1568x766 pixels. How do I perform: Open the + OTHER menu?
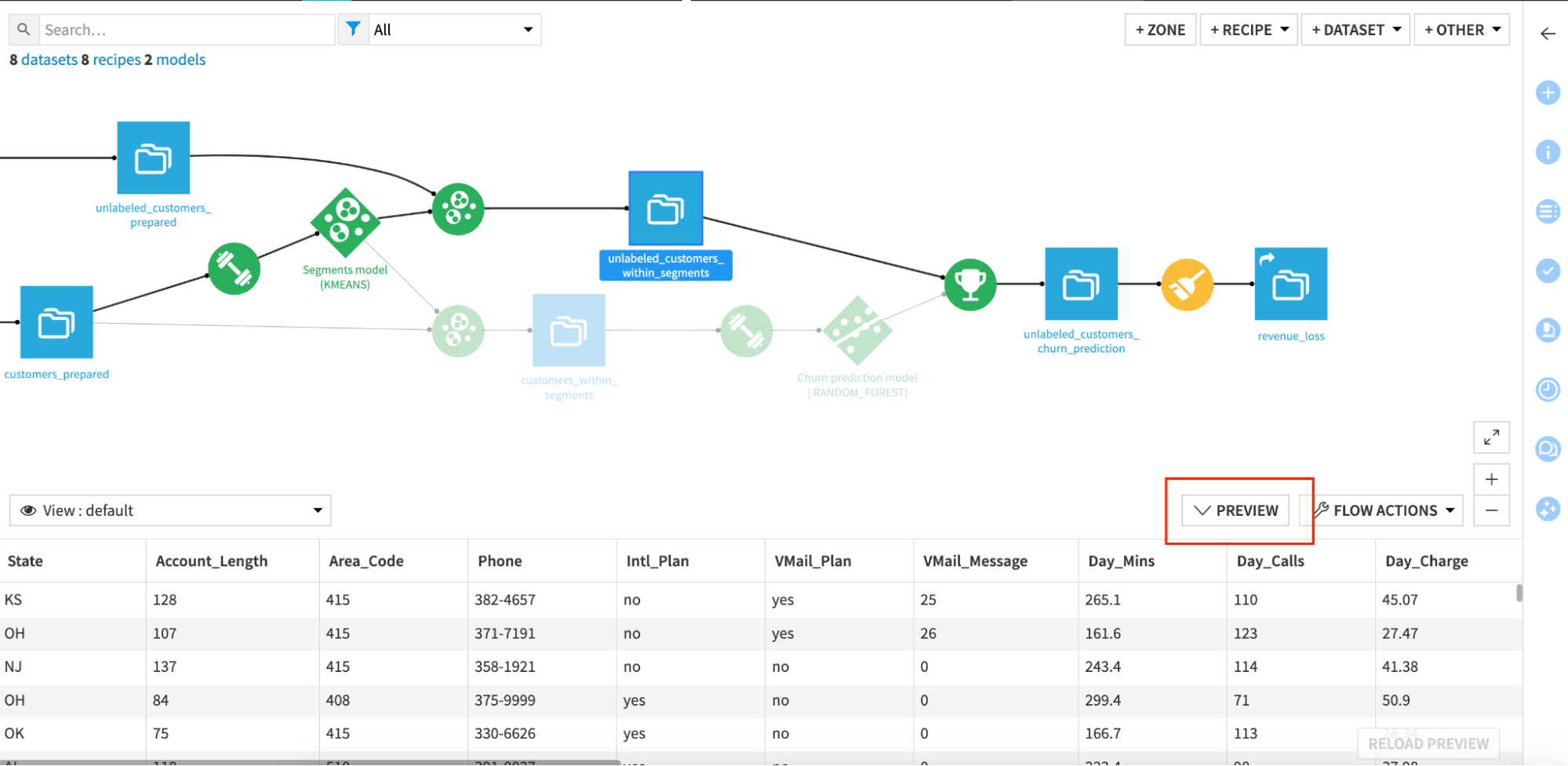[x=1461, y=29]
